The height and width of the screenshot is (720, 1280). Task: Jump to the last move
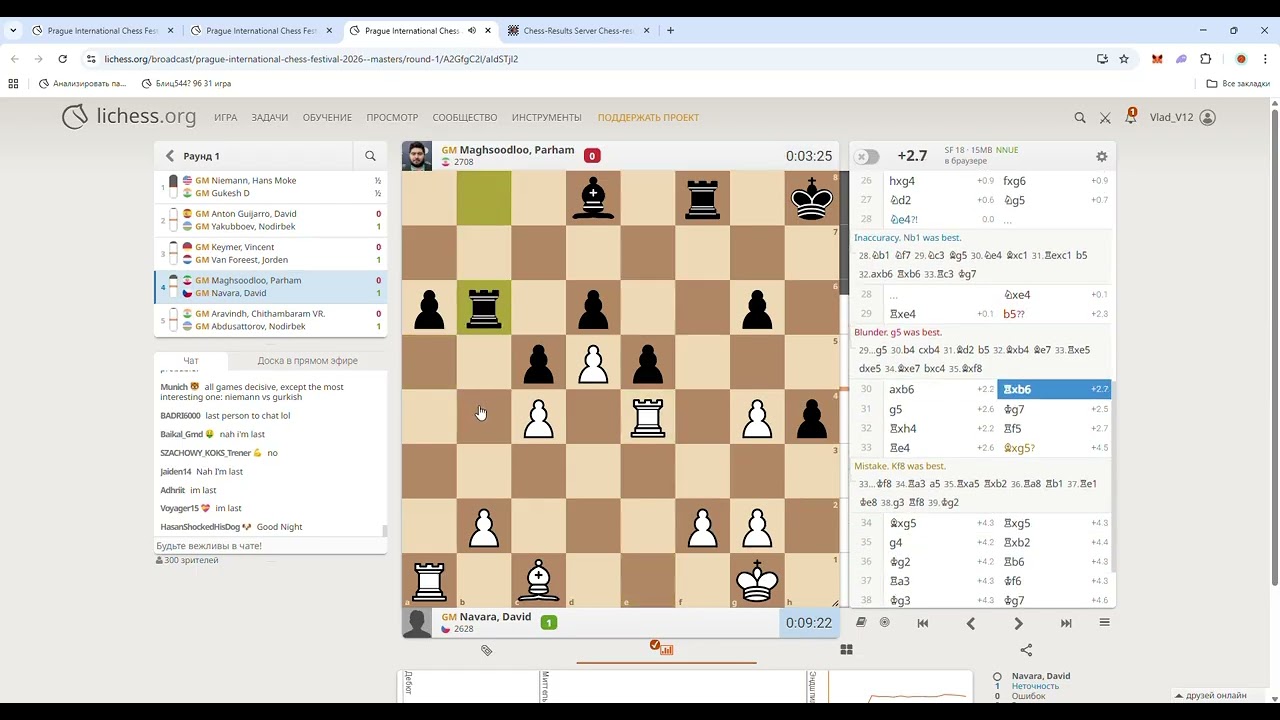click(1066, 623)
